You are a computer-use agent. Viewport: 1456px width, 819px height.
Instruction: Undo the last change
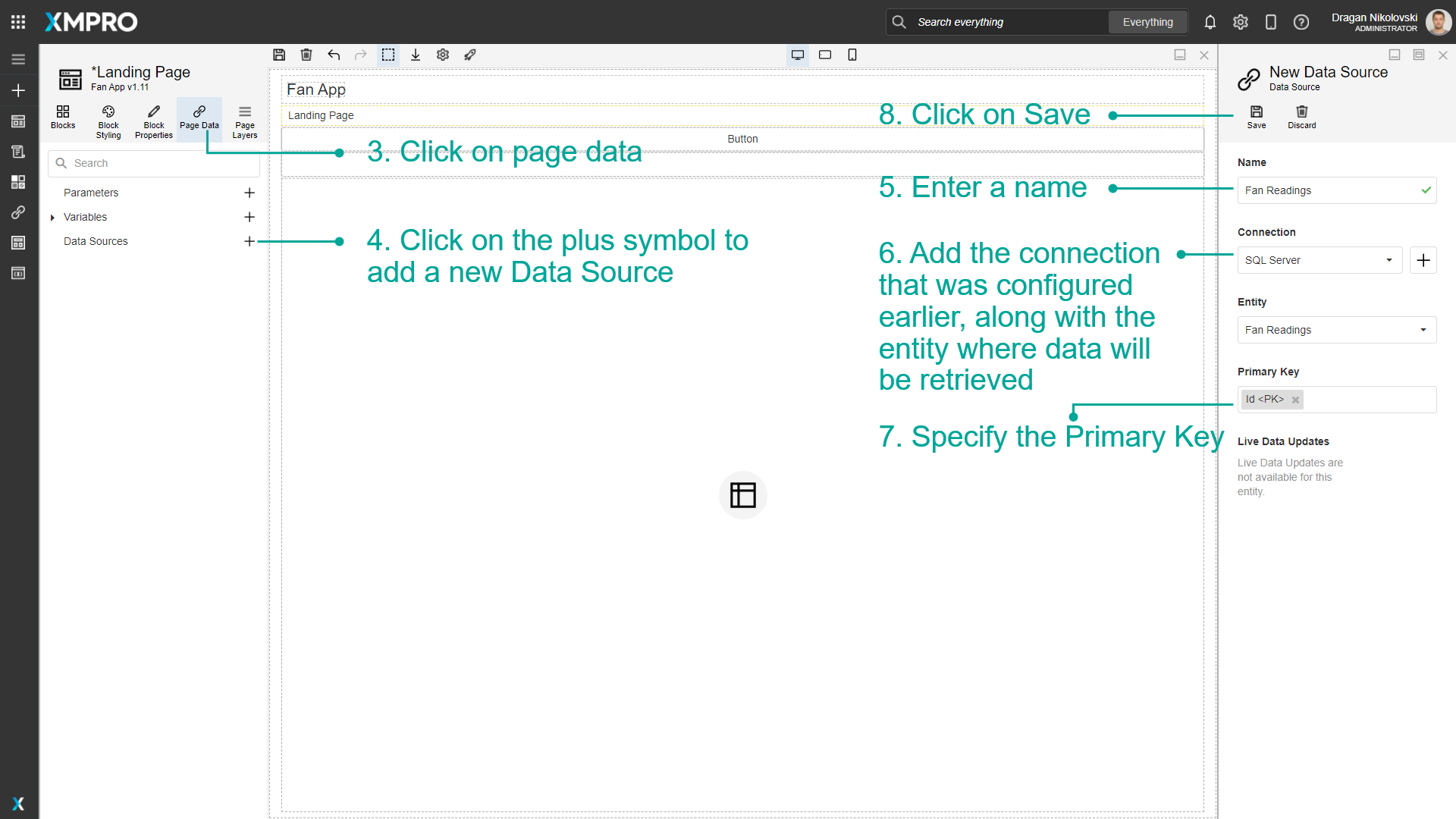pyautogui.click(x=334, y=55)
